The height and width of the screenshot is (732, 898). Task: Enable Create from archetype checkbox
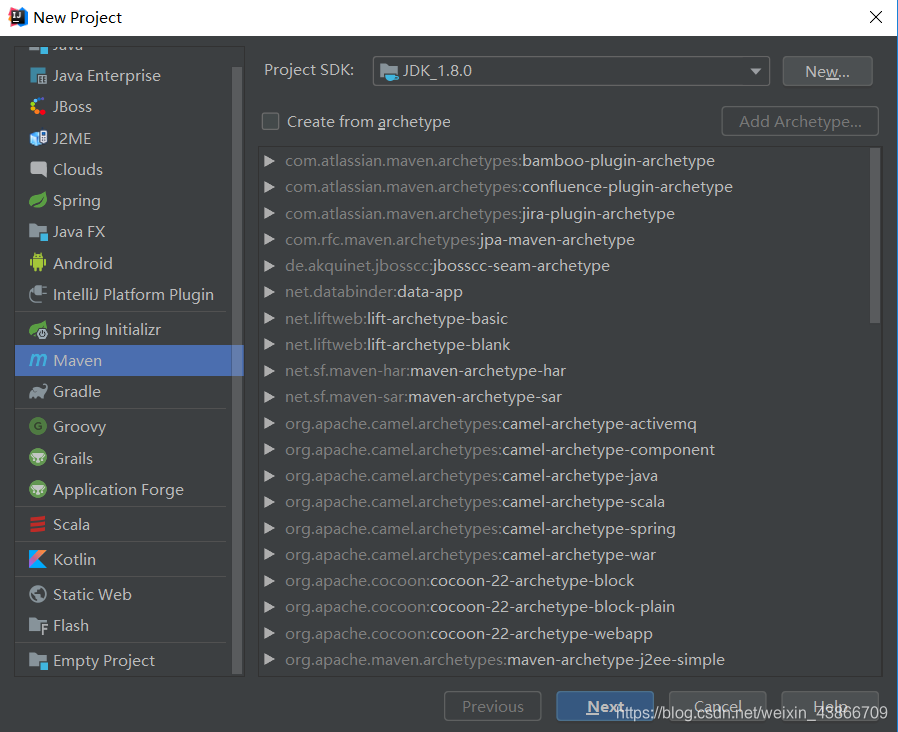270,121
